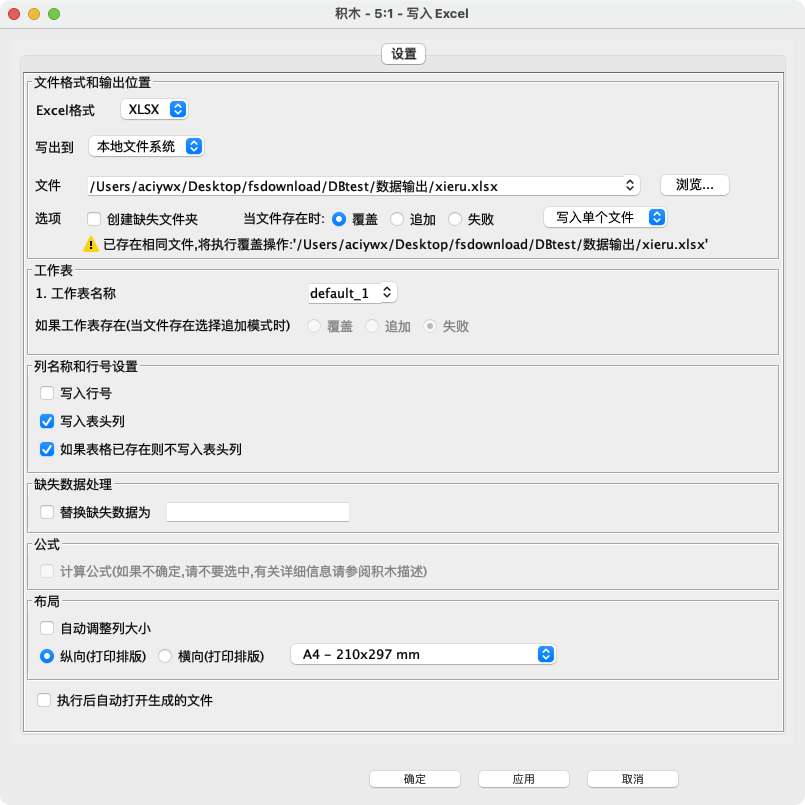Select the 追加 option for existing files
Image resolution: width=805 pixels, height=805 pixels.
click(397, 218)
